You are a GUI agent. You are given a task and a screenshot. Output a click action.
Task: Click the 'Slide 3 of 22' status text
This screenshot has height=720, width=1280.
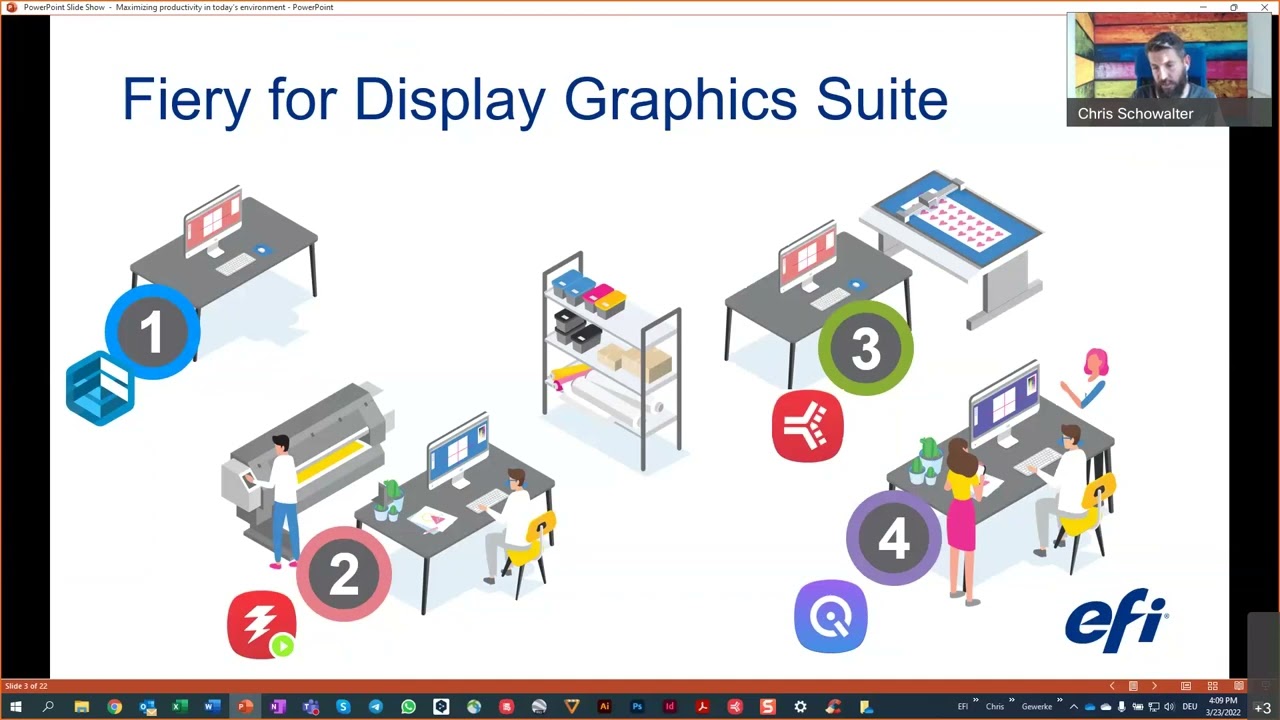click(25, 686)
